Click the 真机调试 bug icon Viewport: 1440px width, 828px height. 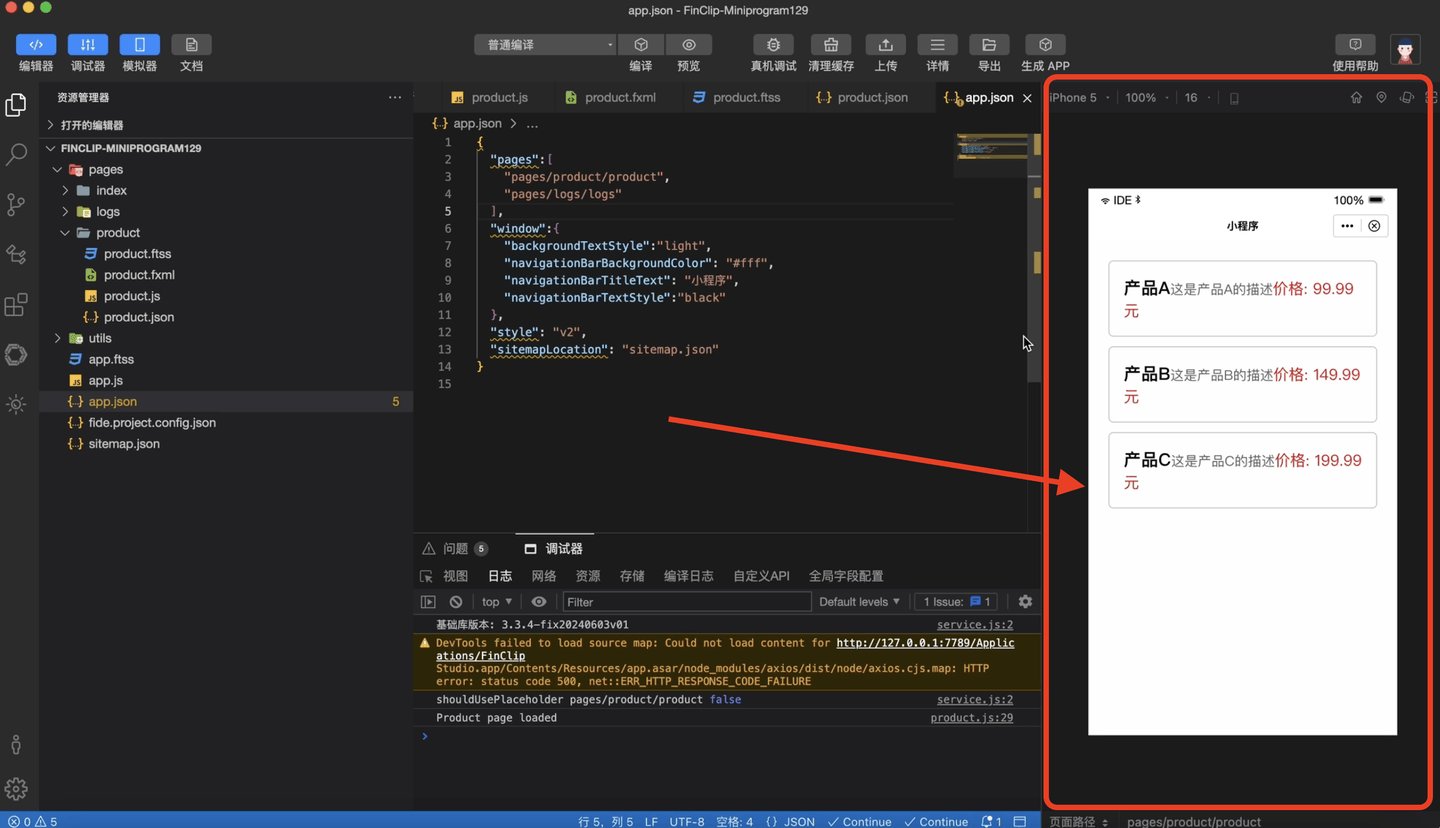[773, 45]
